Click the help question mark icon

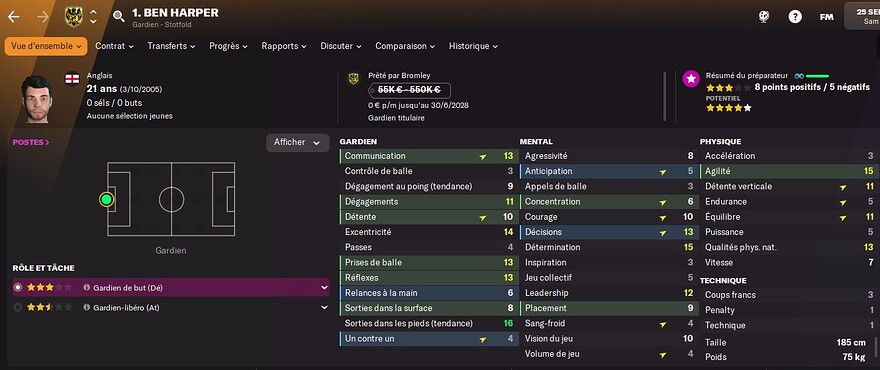coord(795,17)
